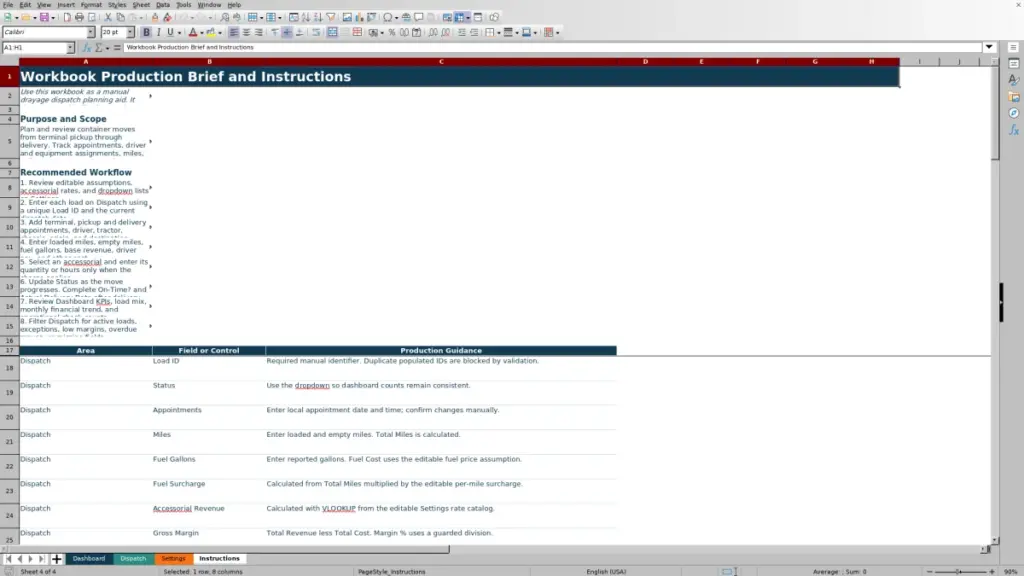Click the Merge and Center Cells icon
Screen dimensions: 1024x576
332,33
